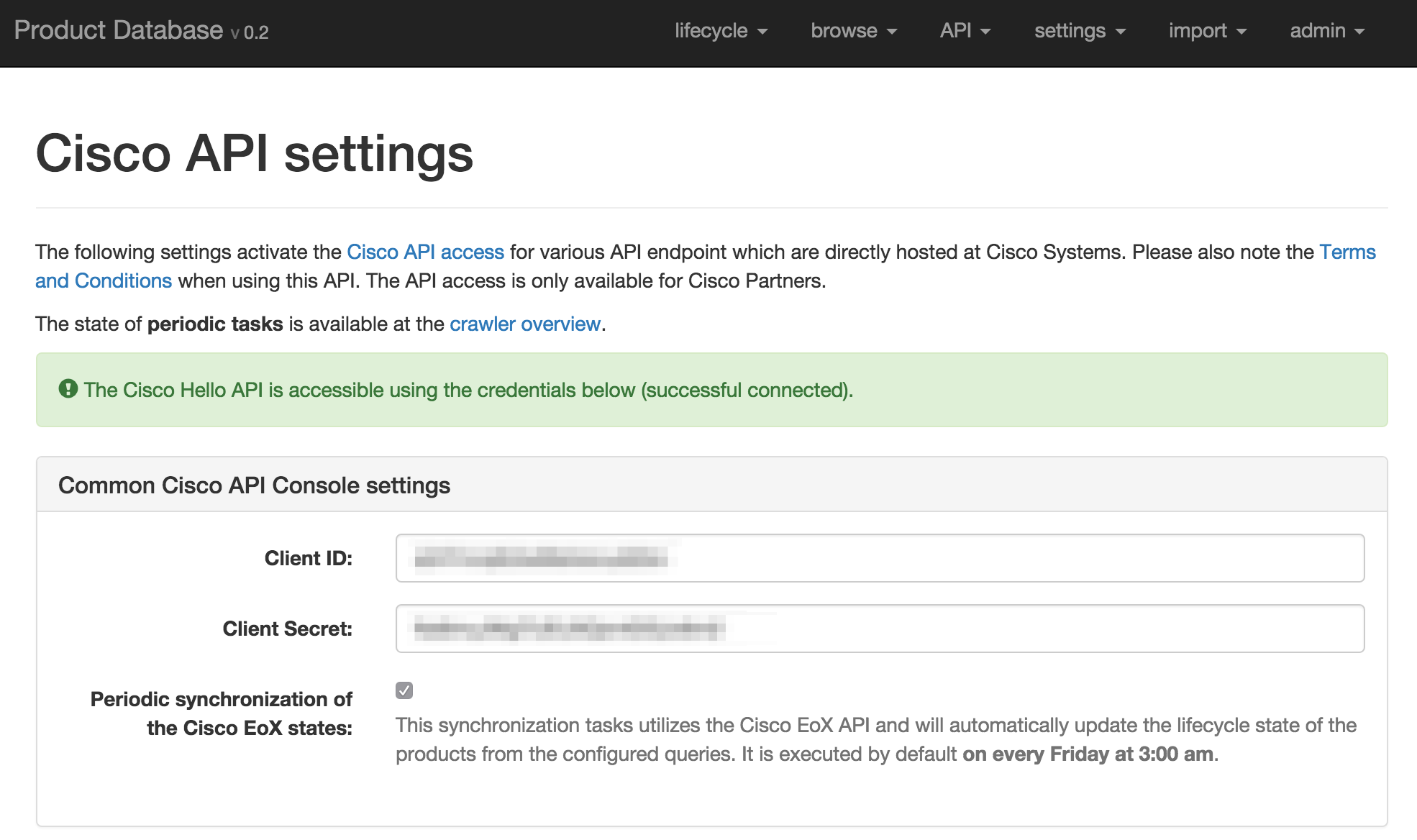Focus the Client Secret input field

880,629
